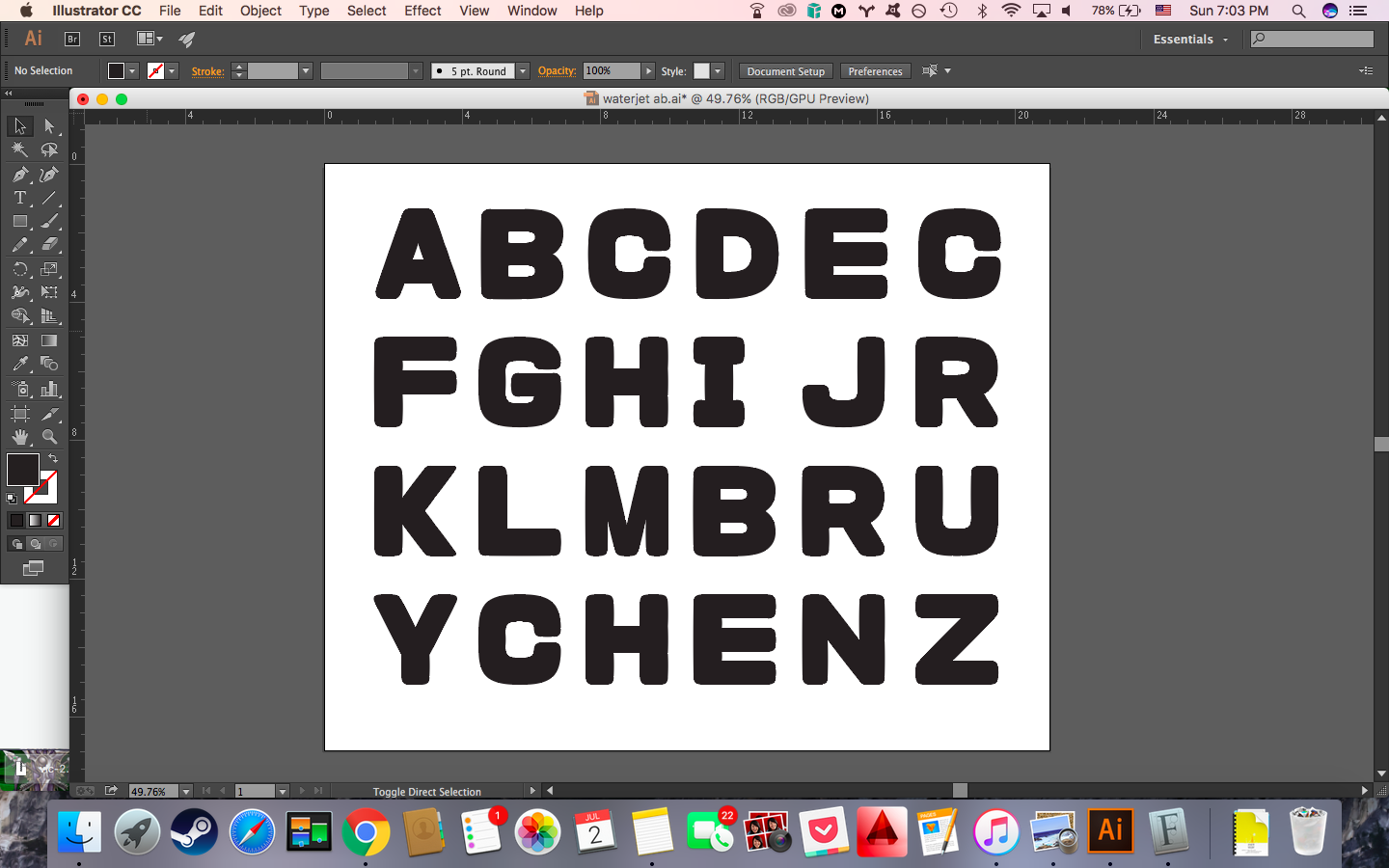Select the Direct Selection tool

49,126
